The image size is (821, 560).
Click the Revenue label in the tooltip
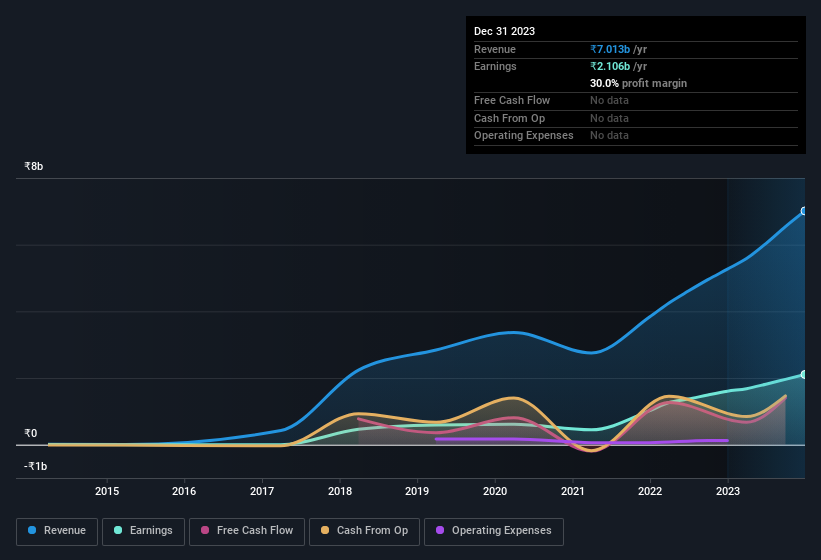(495, 49)
